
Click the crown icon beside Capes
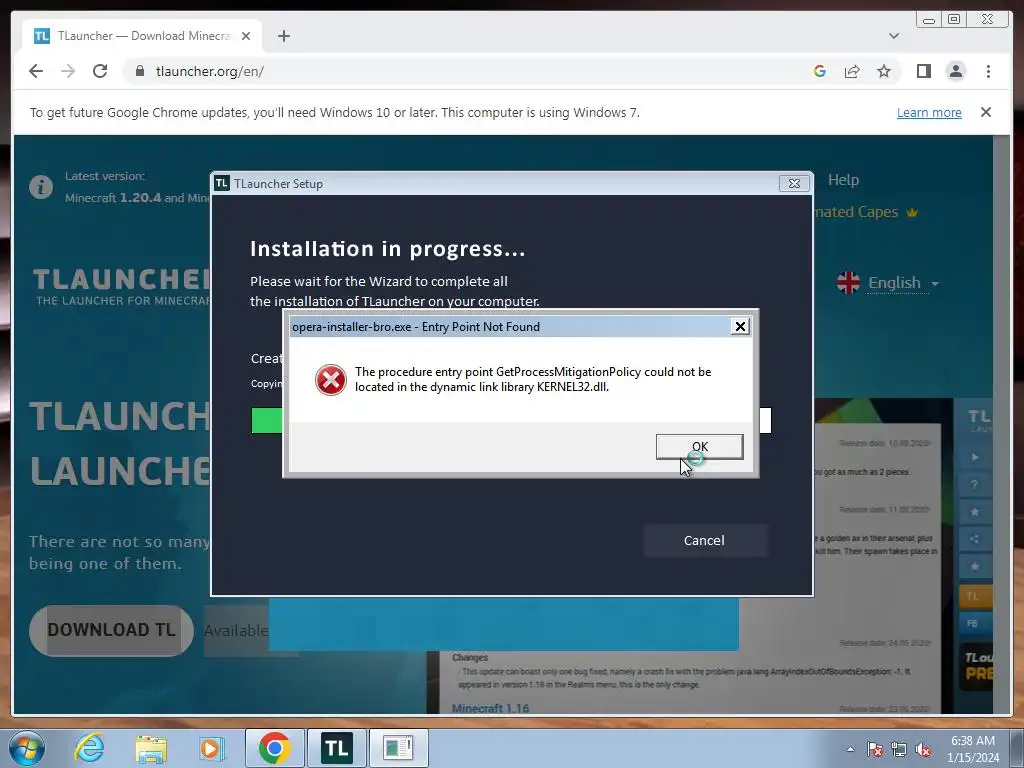pyautogui.click(x=912, y=212)
